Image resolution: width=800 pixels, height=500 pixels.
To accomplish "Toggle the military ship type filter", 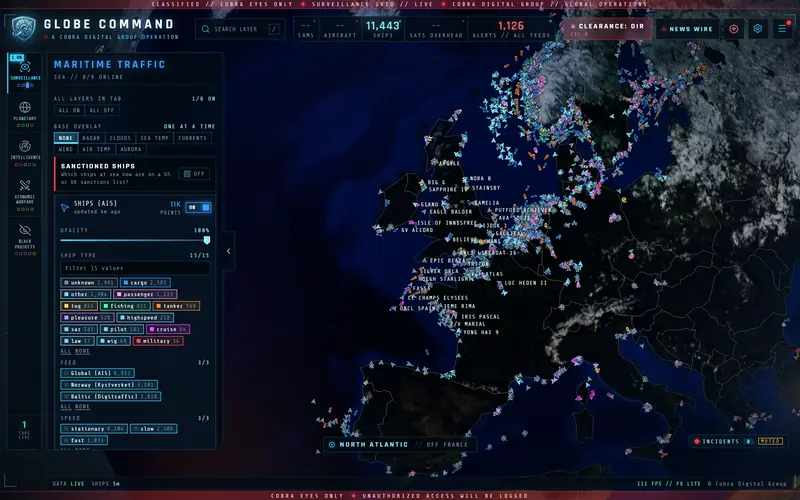I will (158, 341).
